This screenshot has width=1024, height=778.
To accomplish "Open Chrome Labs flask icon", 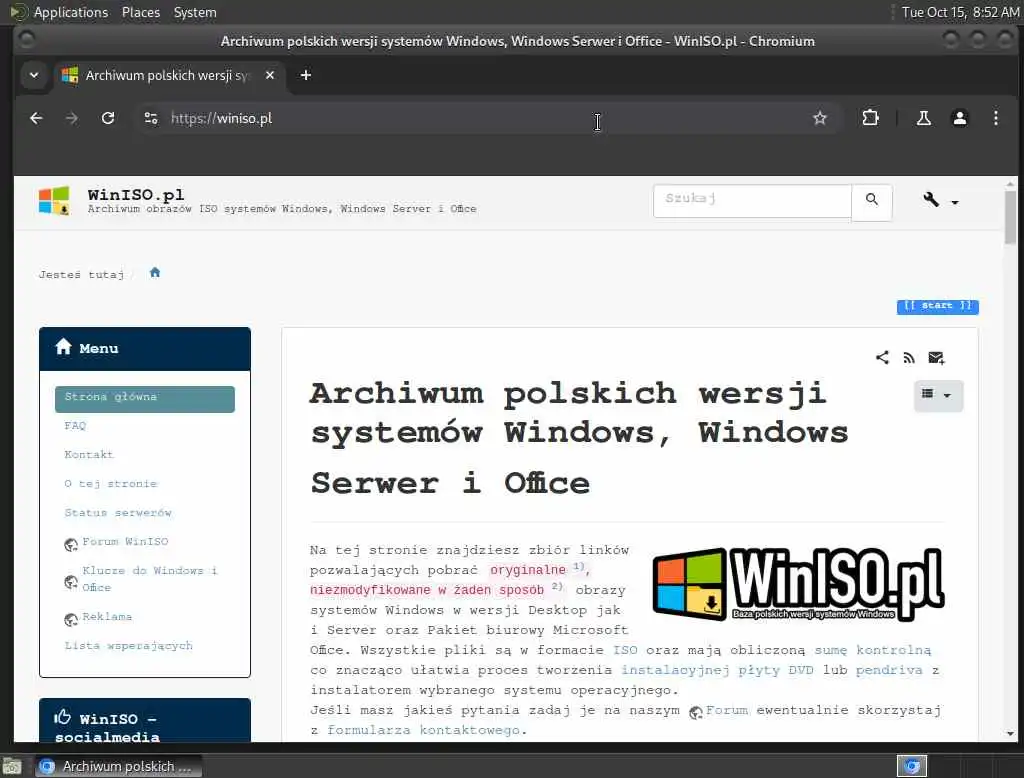I will [x=923, y=118].
